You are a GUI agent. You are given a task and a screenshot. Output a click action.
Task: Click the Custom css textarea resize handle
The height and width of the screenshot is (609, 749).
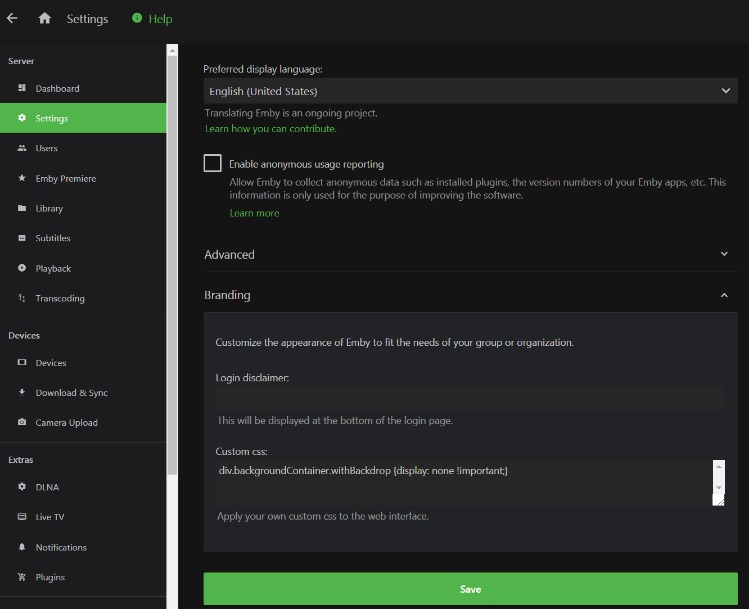719,500
